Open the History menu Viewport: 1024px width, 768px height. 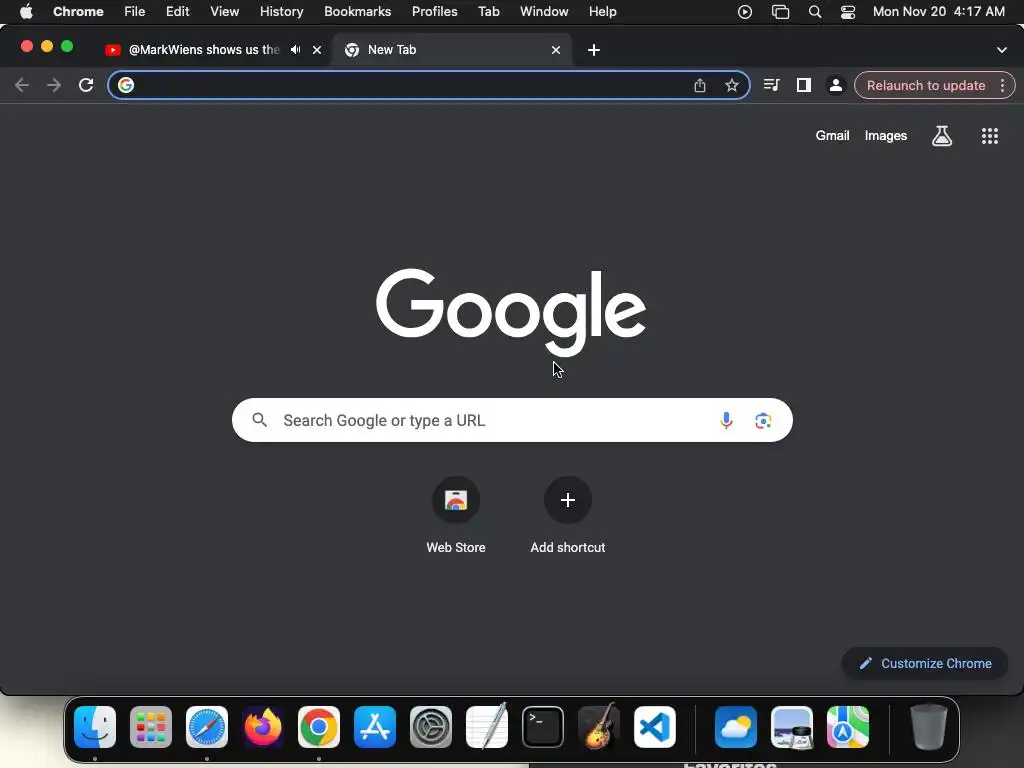(x=281, y=12)
